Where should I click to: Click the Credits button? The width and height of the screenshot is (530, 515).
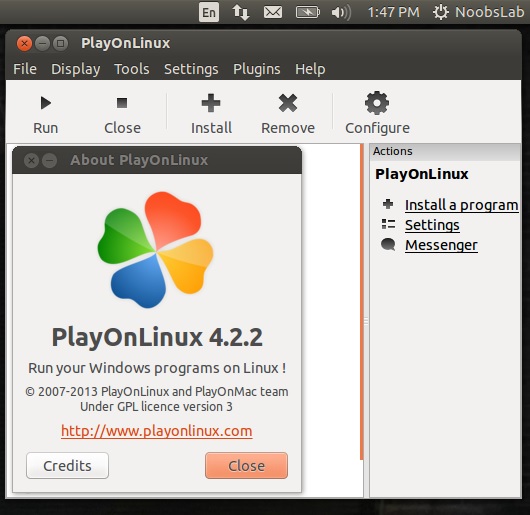click(67, 466)
